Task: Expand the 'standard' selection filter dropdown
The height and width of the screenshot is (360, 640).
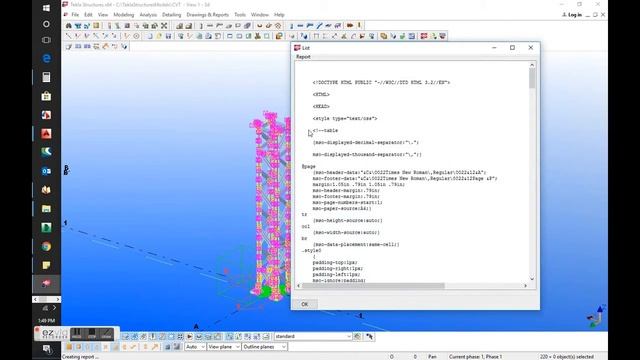Action: [349, 336]
